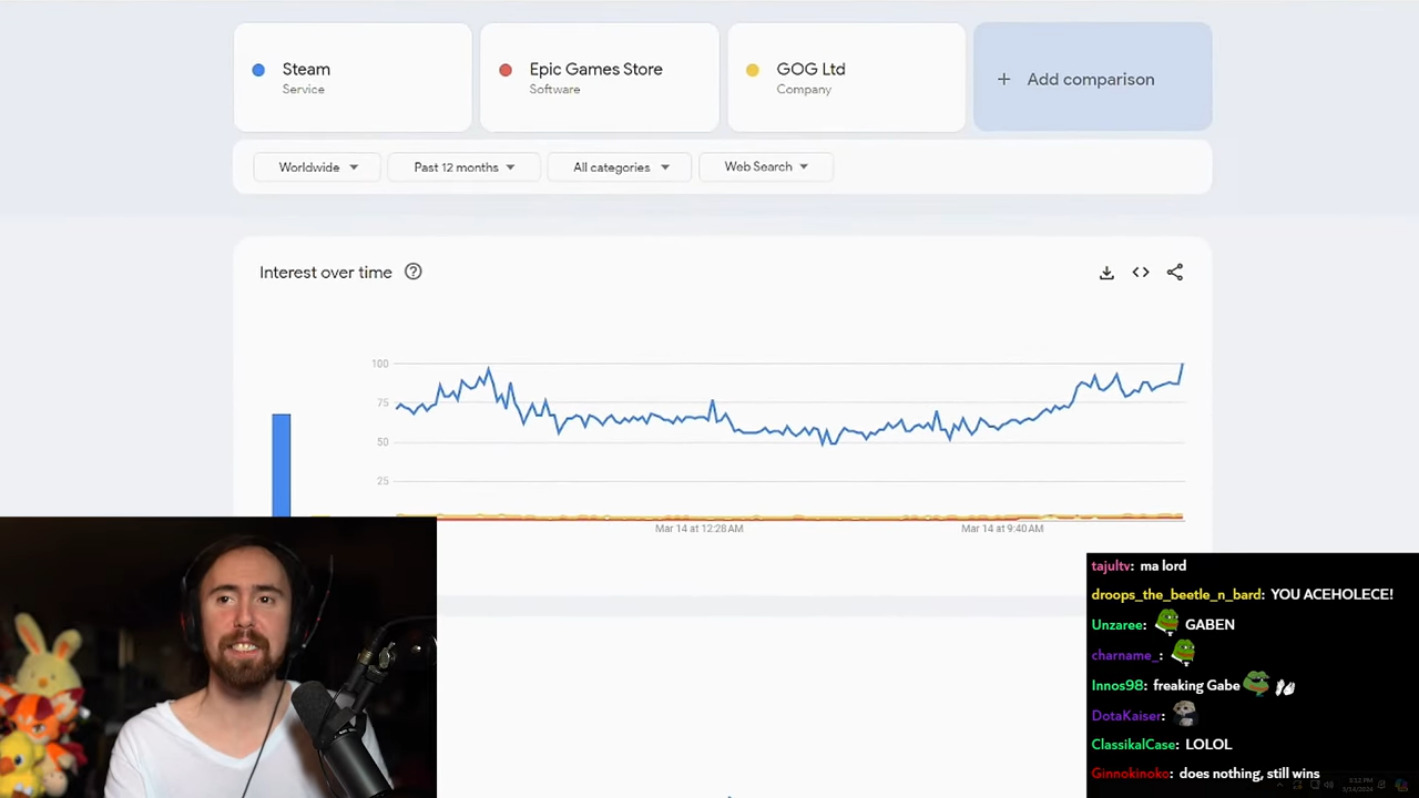Viewport: 1419px width, 798px height.
Task: Click the red dot beside Epic Games Store
Action: click(505, 70)
